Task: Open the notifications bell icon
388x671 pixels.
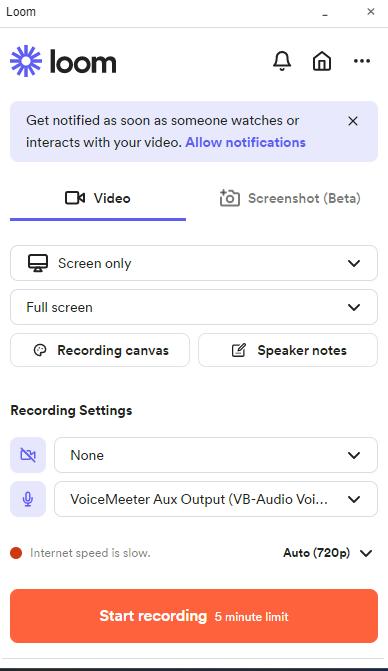Action: click(x=282, y=61)
